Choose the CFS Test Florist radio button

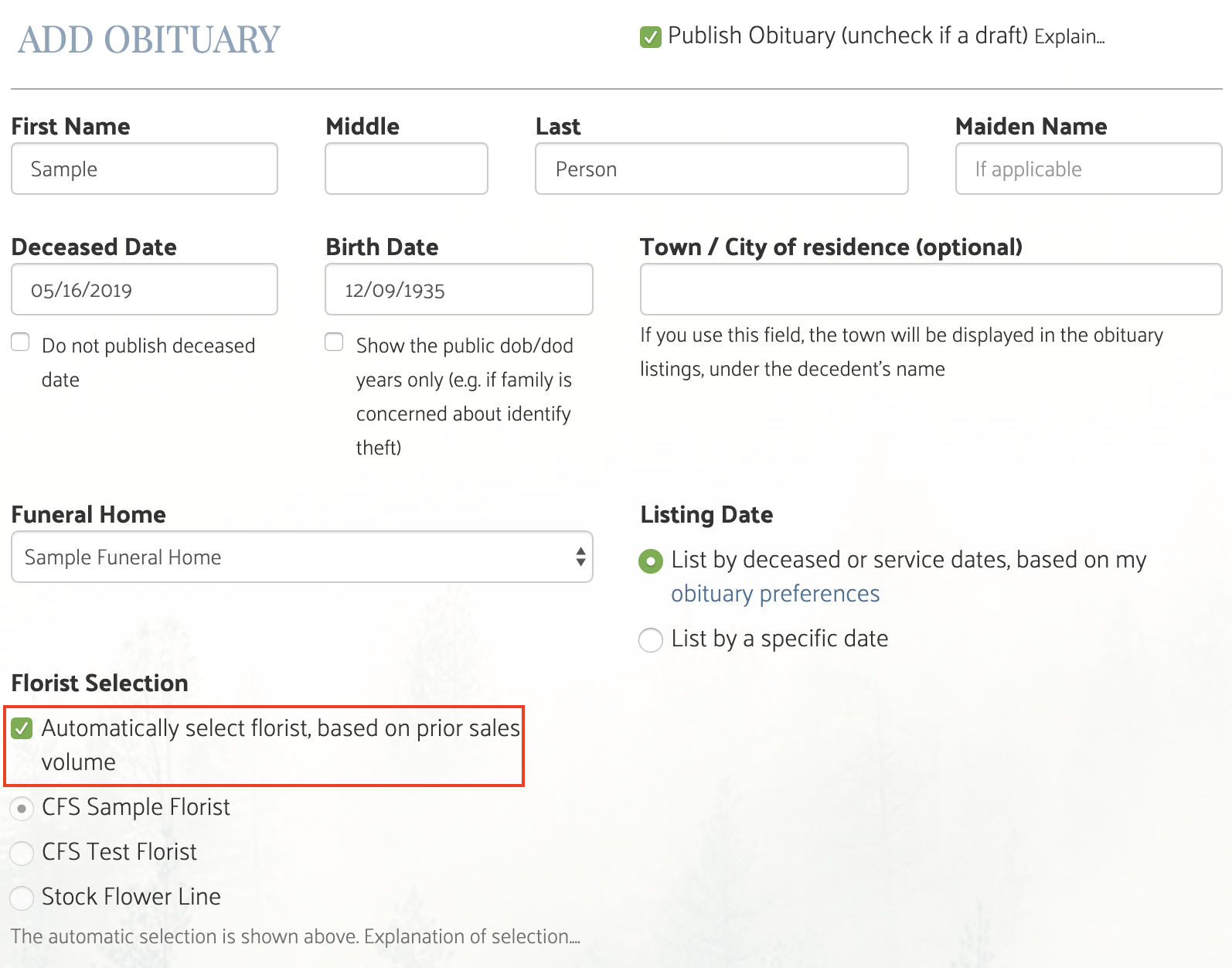tap(22, 853)
